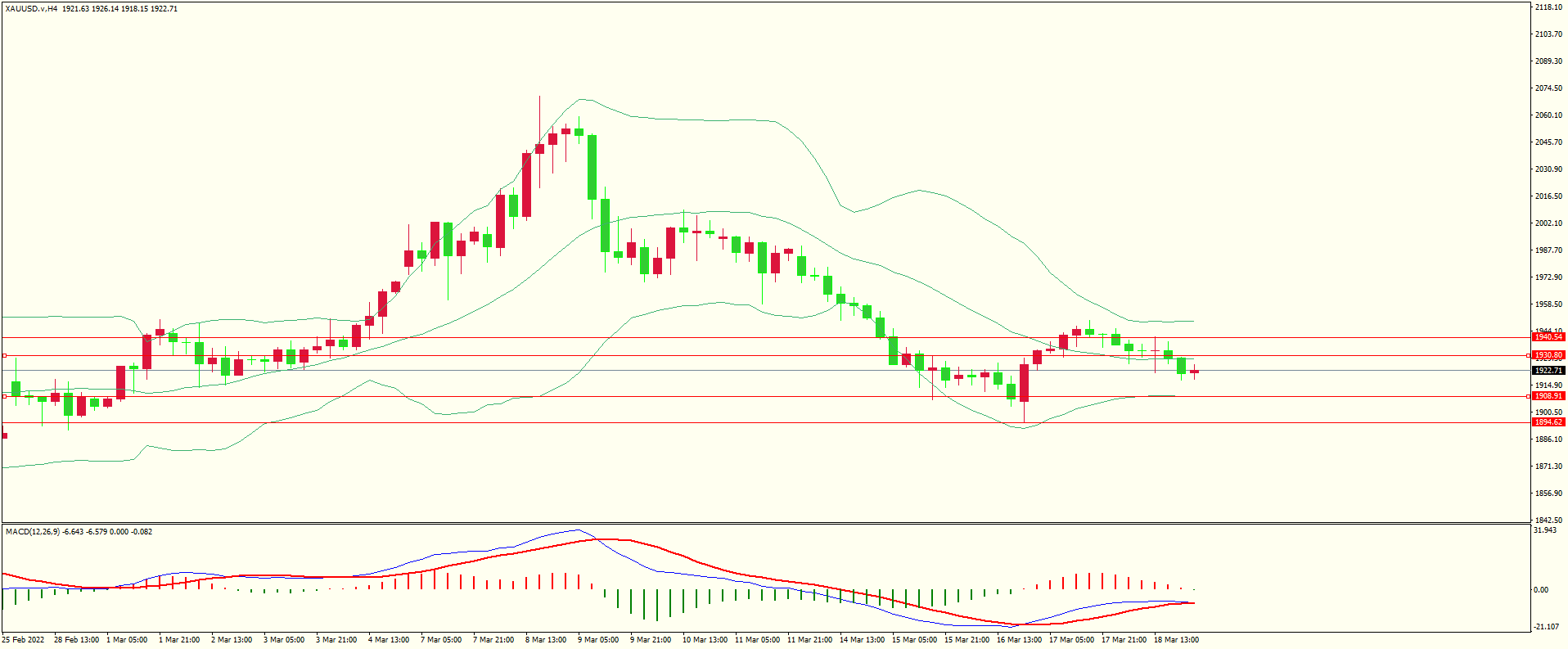
Task: Click the 25 Feb 2022 time label
Action: pos(23,640)
